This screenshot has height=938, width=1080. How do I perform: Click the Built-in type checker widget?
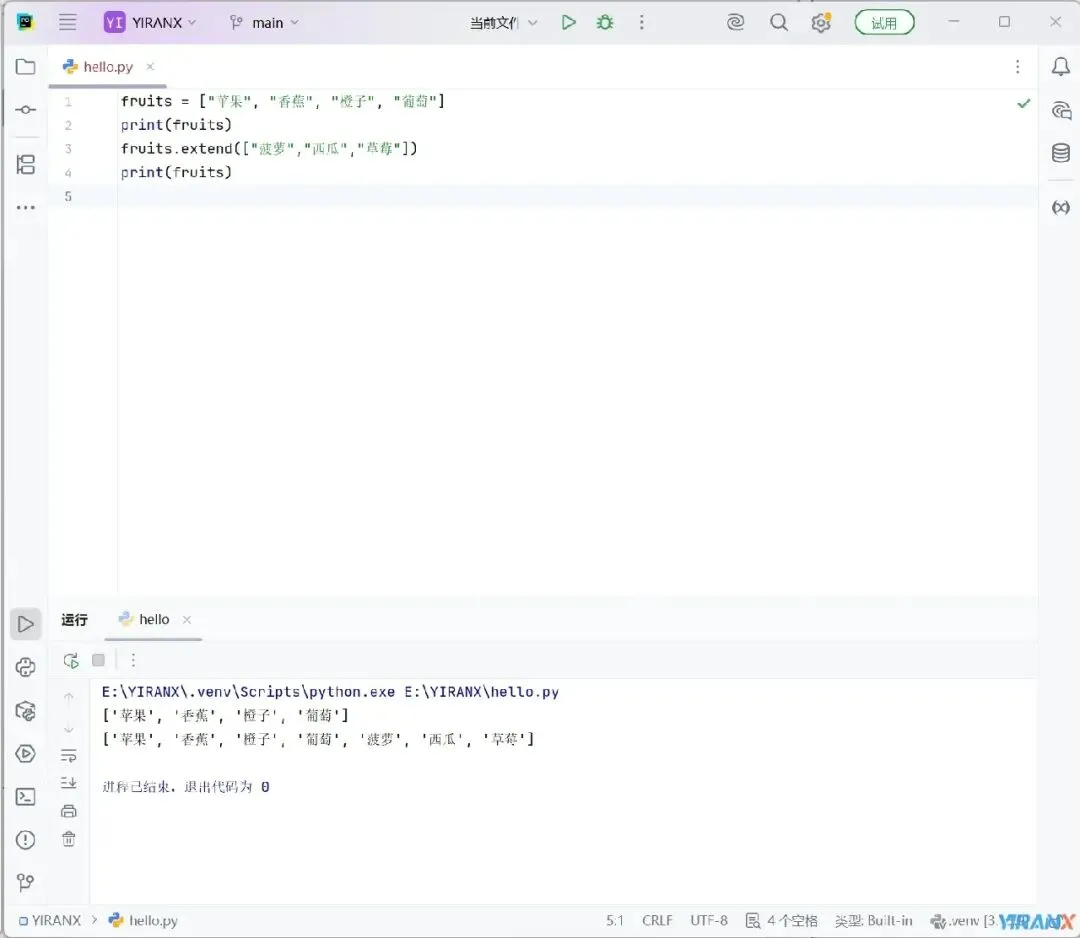pos(873,921)
